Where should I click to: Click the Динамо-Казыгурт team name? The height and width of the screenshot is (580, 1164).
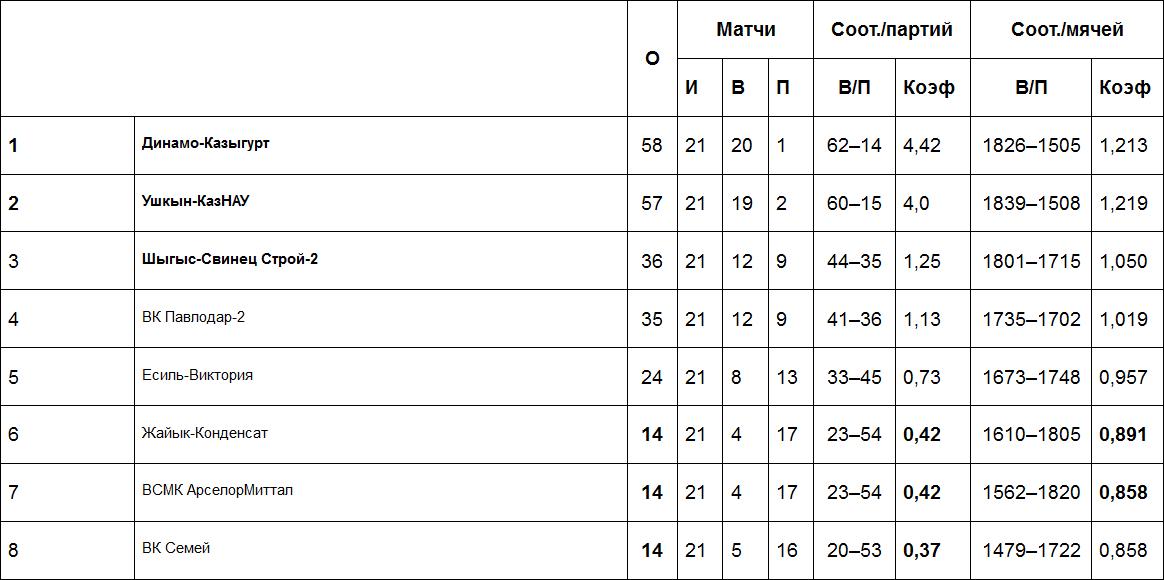click(x=206, y=143)
